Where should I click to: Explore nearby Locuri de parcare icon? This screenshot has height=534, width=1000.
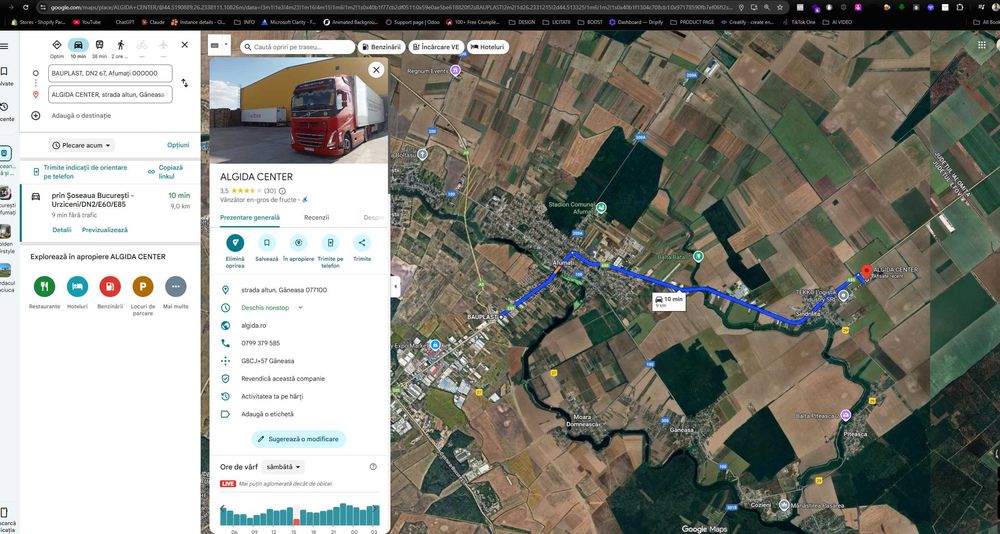pyautogui.click(x=143, y=286)
